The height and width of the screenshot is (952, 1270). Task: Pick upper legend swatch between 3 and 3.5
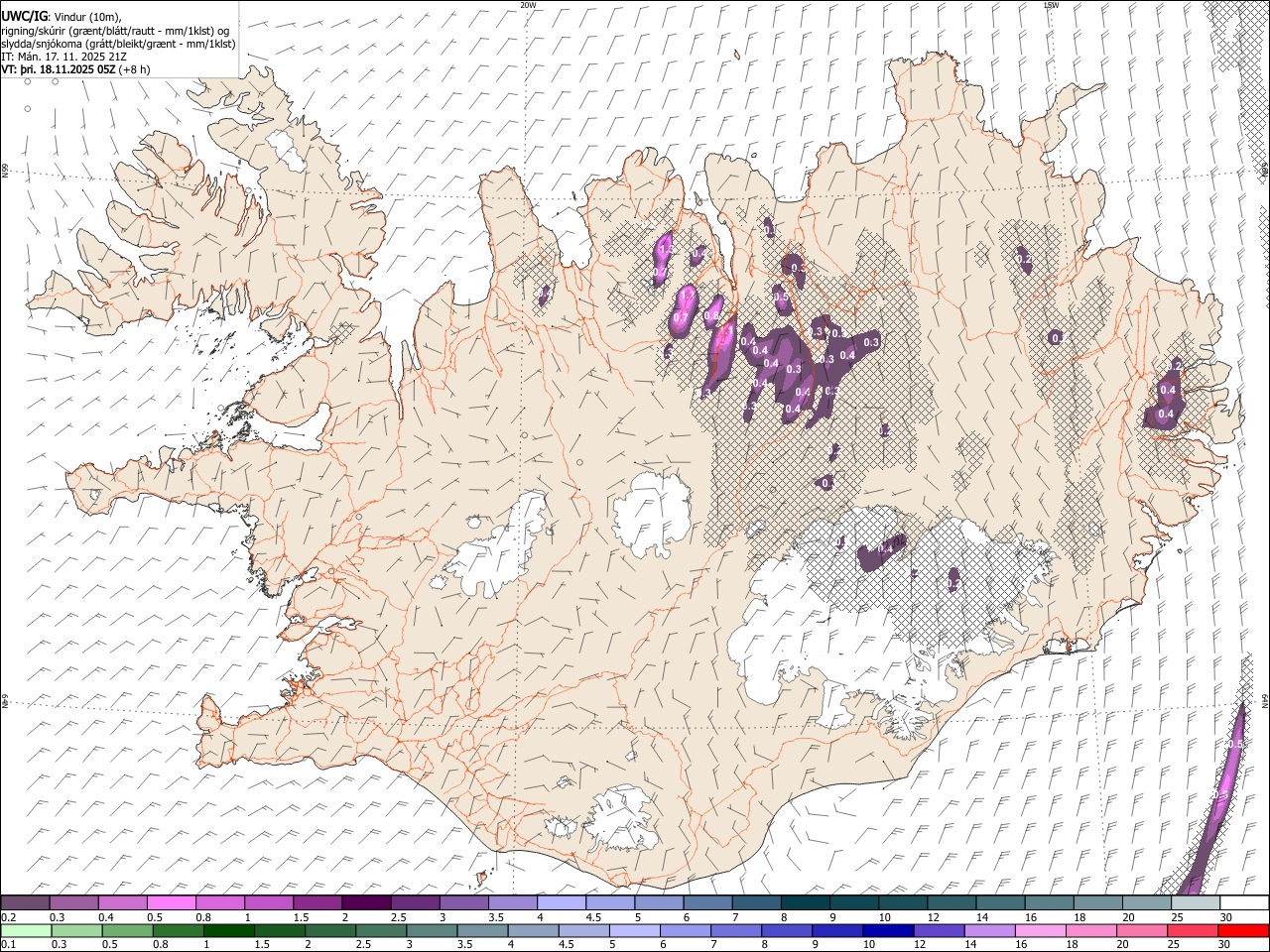463,903
